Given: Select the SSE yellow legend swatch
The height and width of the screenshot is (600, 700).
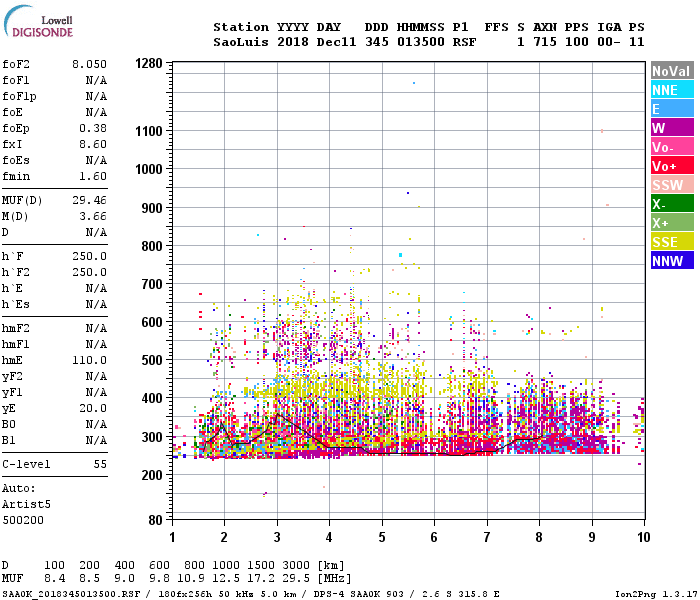Looking at the screenshot, I should click(672, 242).
